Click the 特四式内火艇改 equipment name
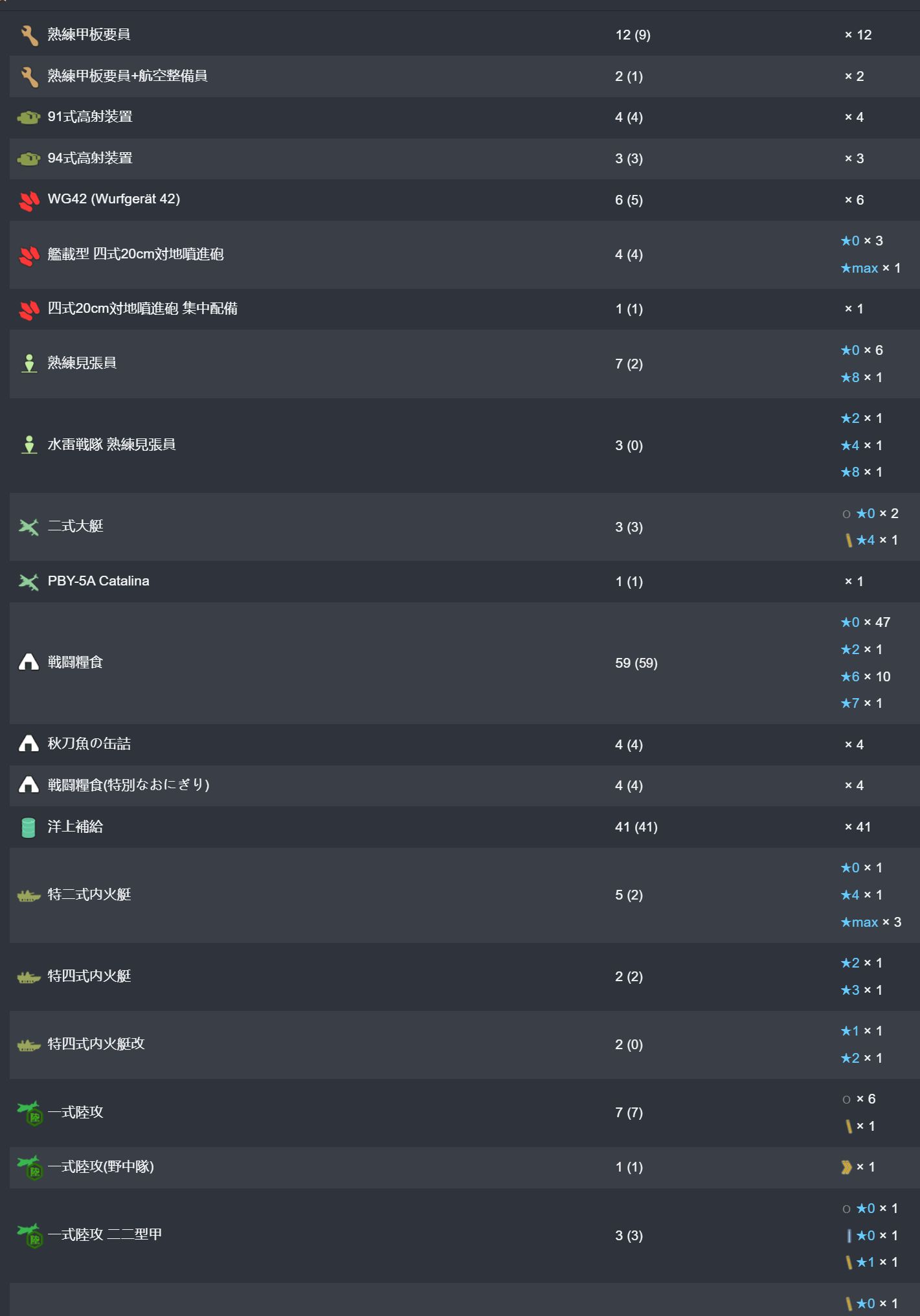920x1316 pixels. tap(96, 1043)
